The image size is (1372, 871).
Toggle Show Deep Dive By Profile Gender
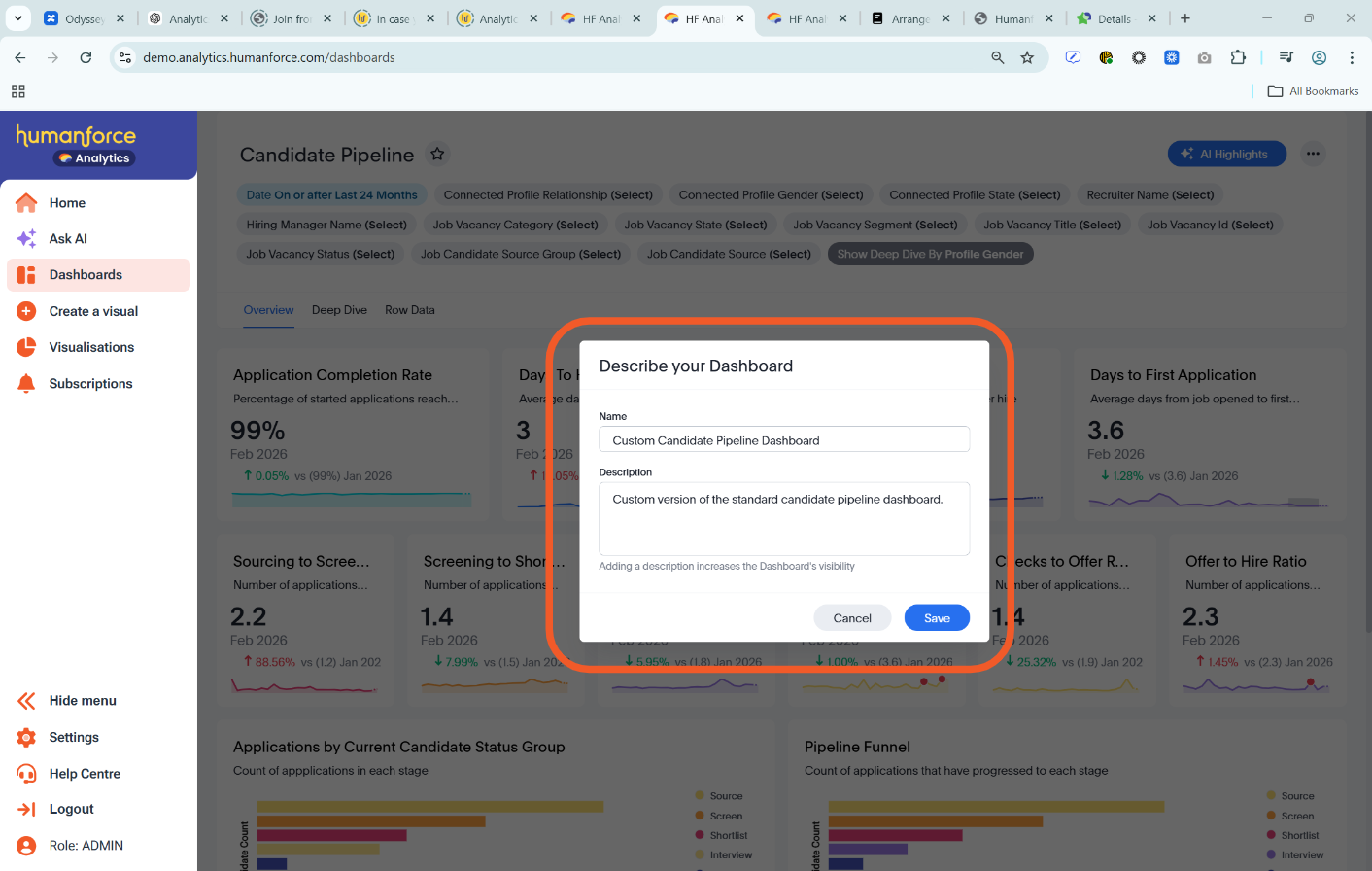(x=930, y=254)
